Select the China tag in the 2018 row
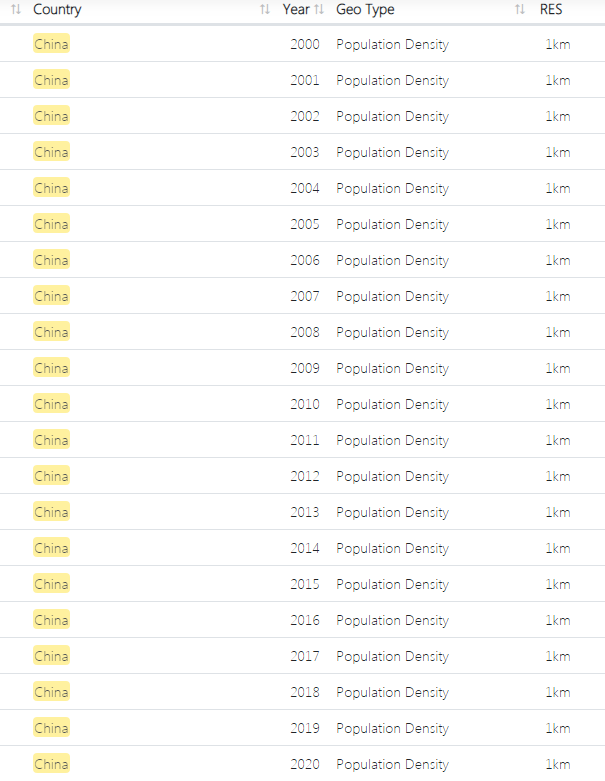 tap(51, 692)
